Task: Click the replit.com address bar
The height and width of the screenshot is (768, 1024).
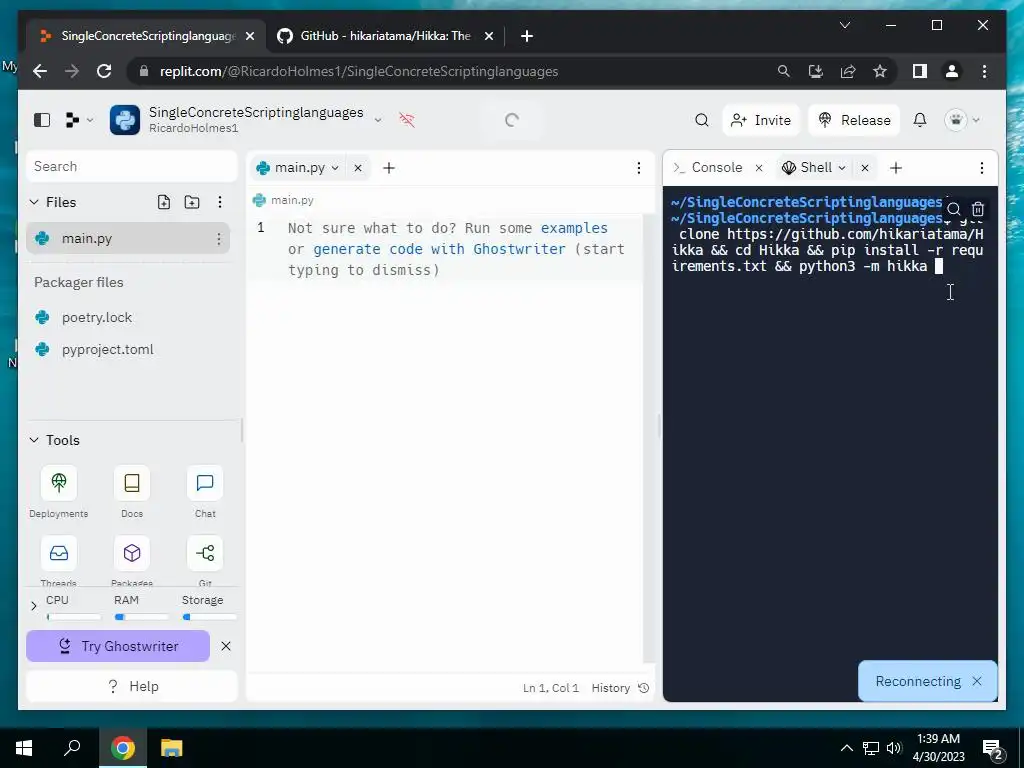Action: pos(451,71)
